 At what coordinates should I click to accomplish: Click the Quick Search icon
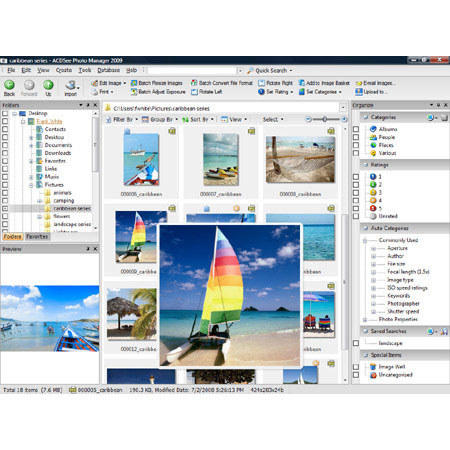(x=250, y=71)
